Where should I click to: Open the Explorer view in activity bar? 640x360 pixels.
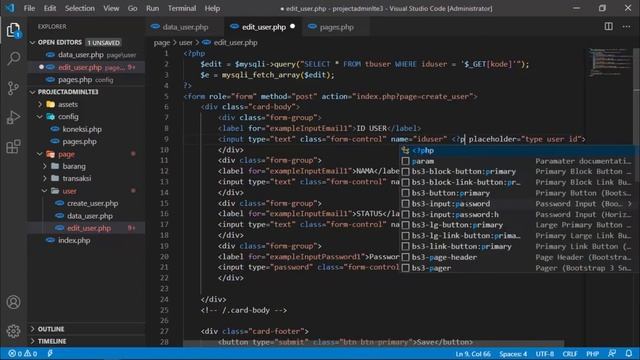(13, 30)
